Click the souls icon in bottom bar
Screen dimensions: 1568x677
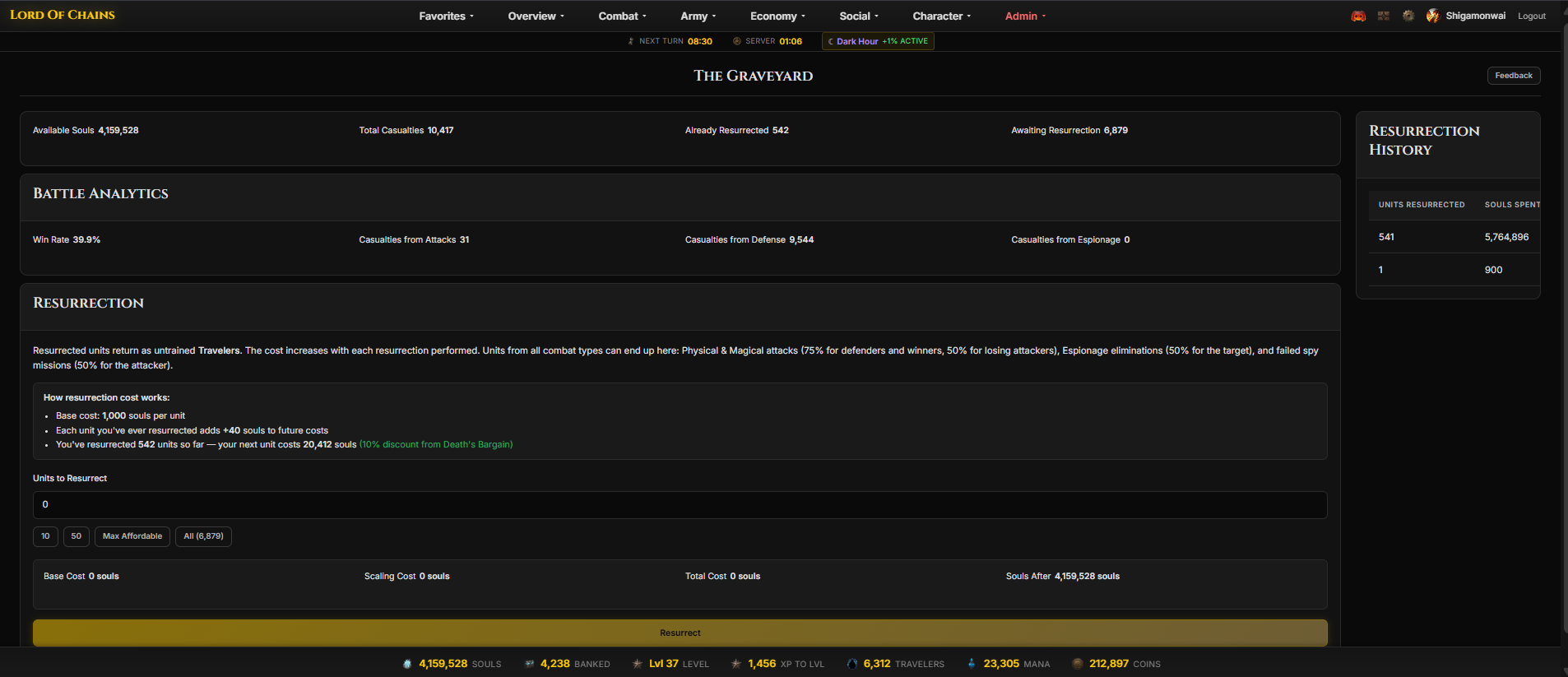(407, 664)
